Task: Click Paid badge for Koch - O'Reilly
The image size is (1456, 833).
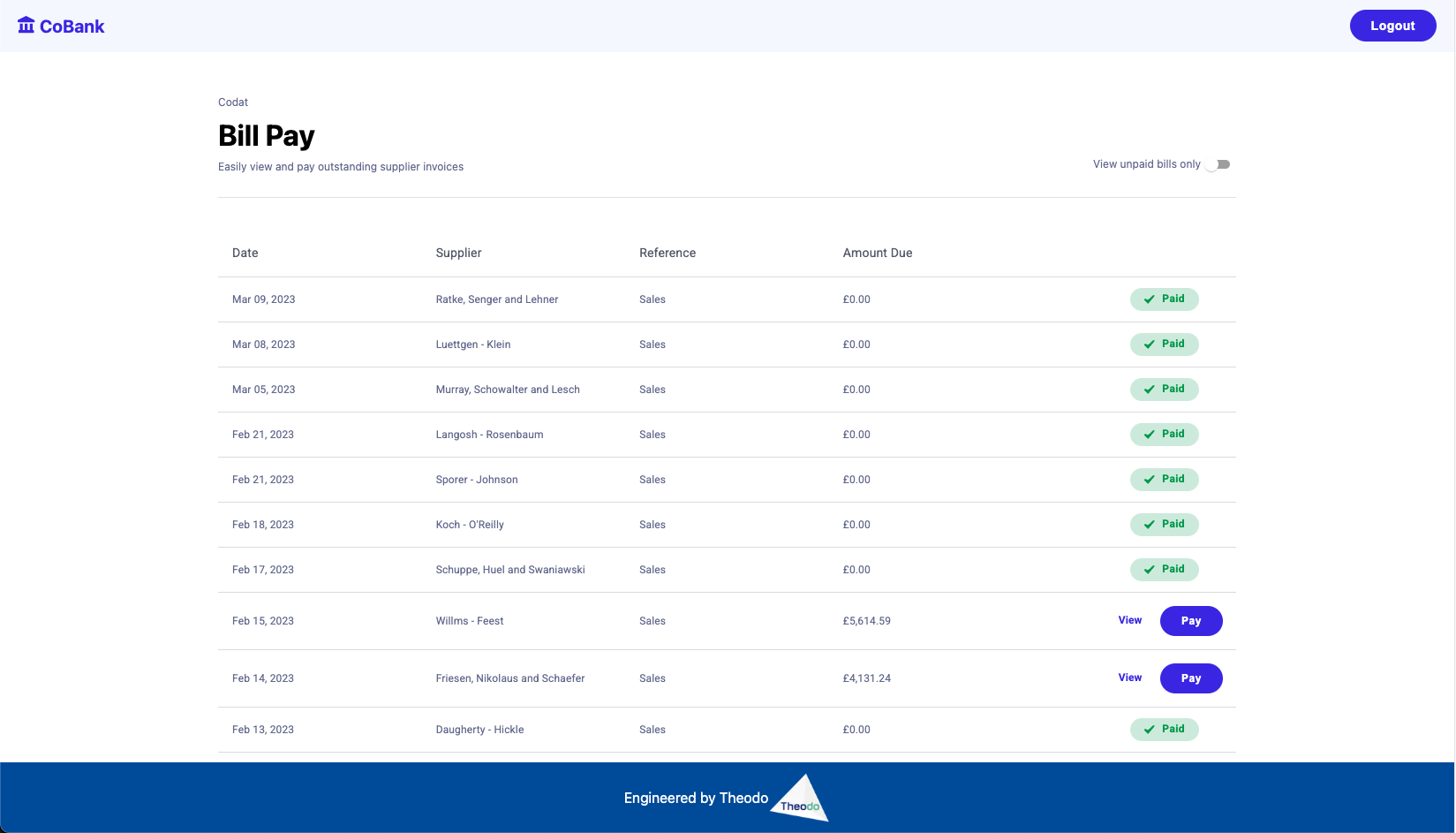Action: (1164, 524)
